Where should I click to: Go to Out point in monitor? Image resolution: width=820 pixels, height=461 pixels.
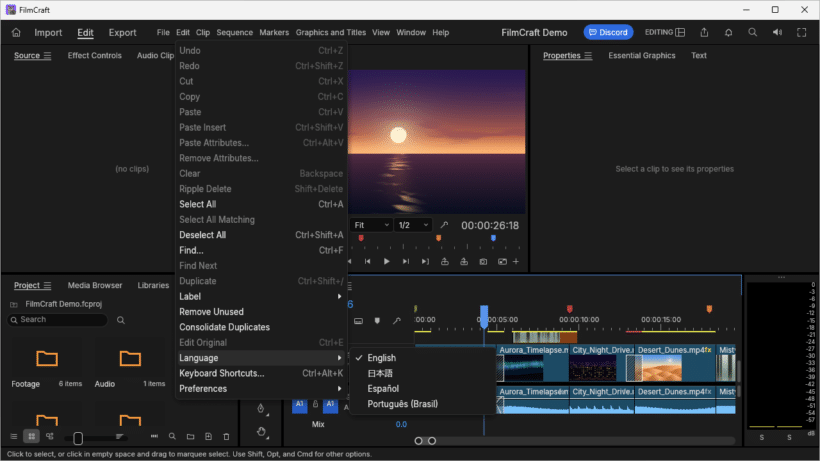tap(425, 261)
